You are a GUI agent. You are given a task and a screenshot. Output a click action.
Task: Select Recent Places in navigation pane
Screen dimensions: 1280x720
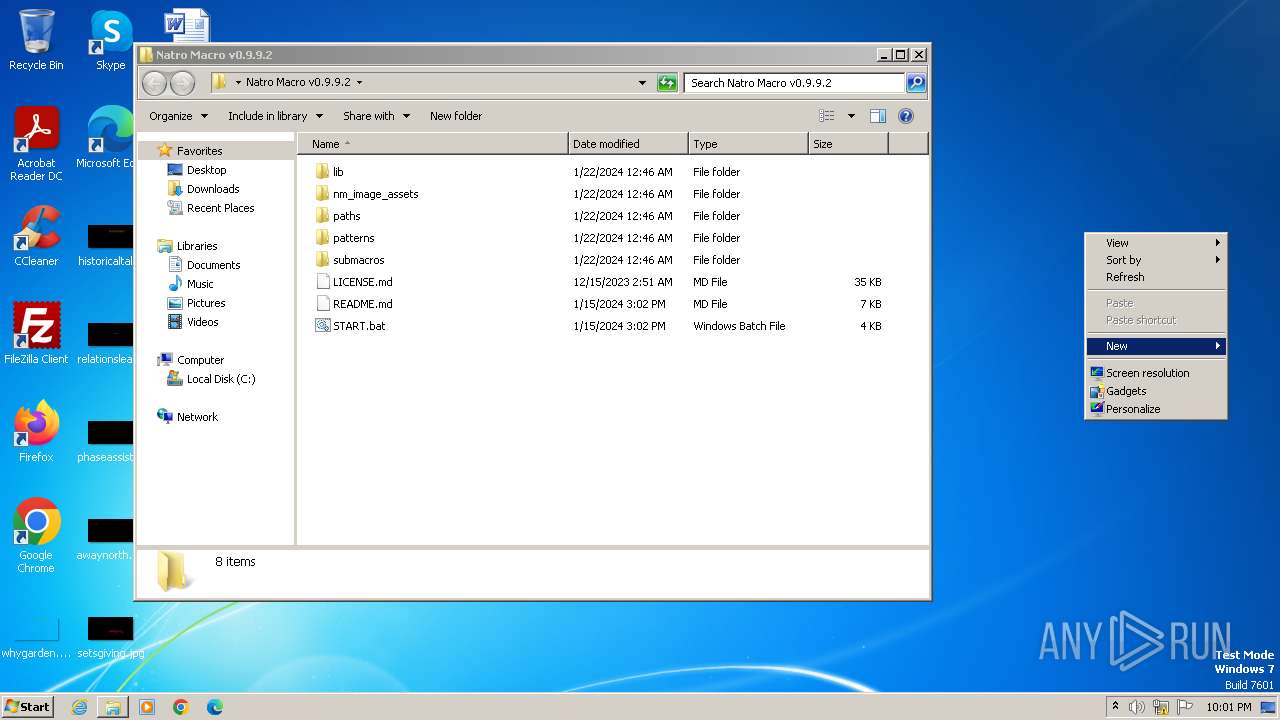pos(211,208)
